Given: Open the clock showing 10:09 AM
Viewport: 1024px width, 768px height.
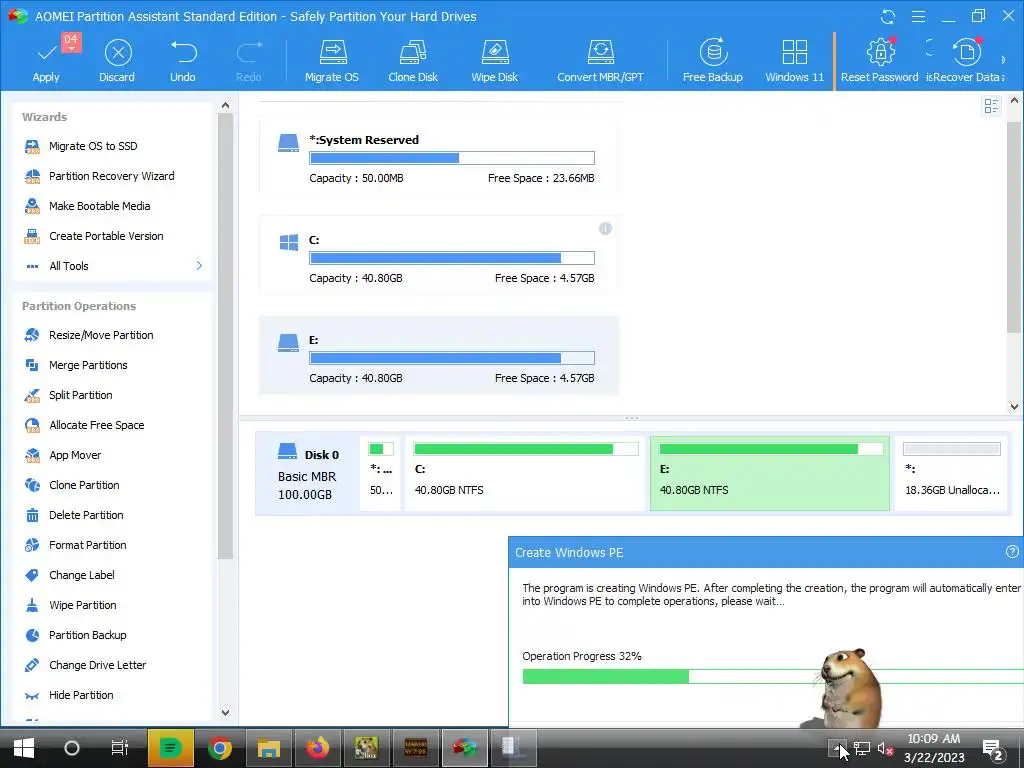Looking at the screenshot, I should [x=934, y=748].
